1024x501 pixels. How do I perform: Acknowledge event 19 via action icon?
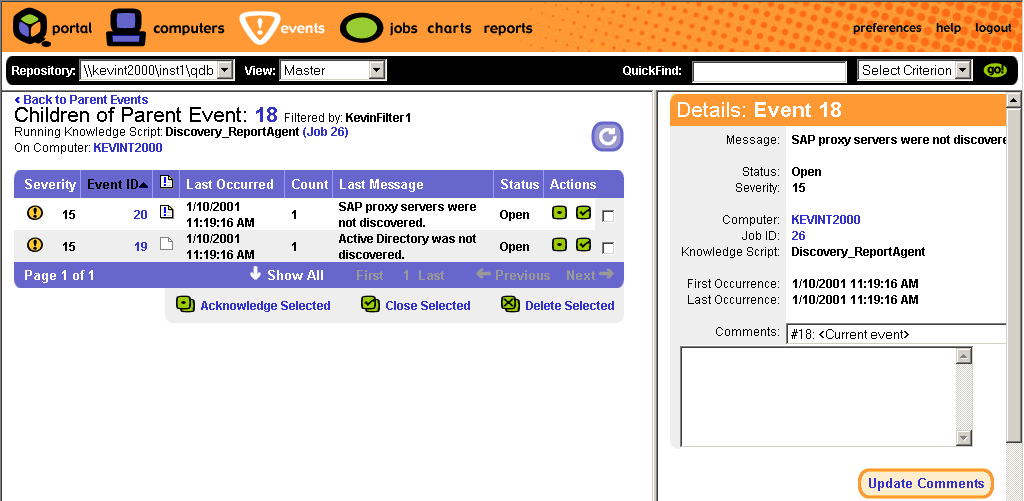pos(559,244)
